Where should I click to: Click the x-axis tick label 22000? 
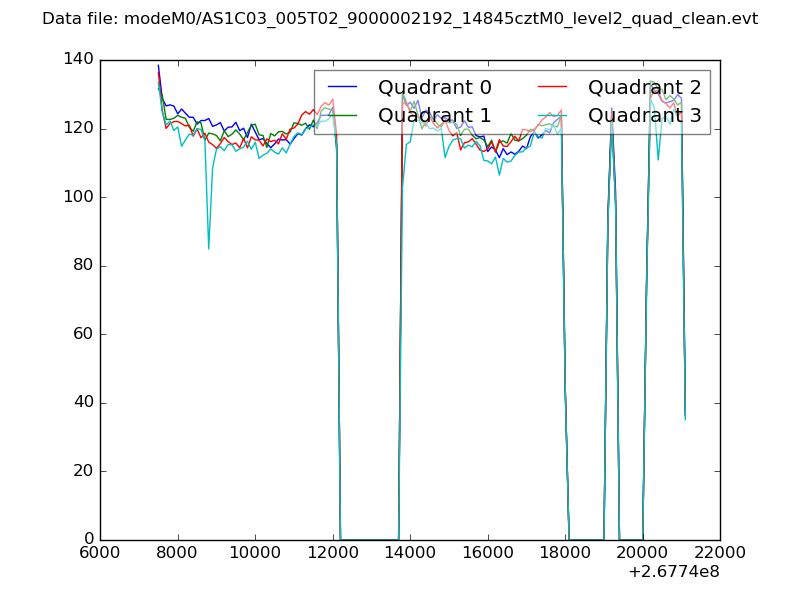(x=720, y=553)
